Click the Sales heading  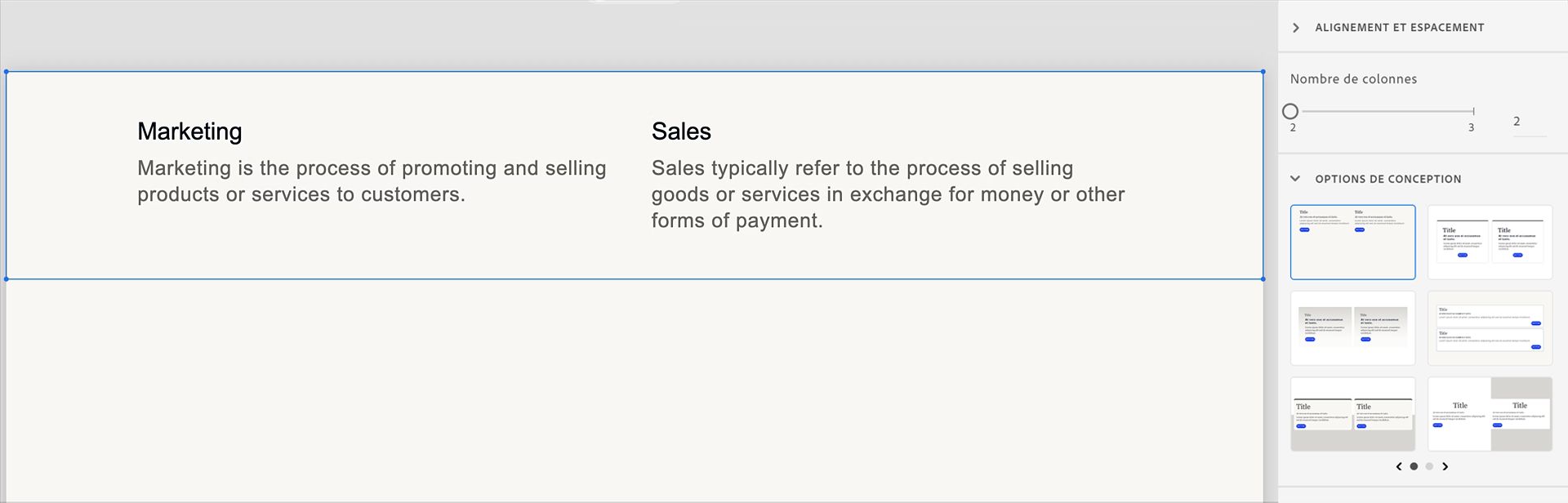[681, 131]
